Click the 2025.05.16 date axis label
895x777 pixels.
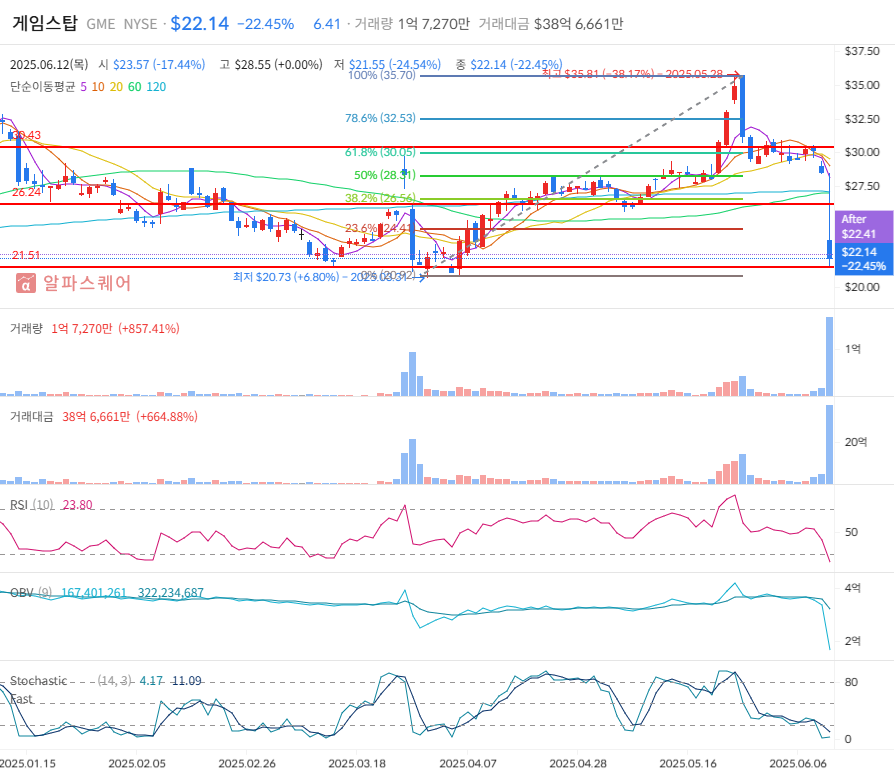688,763
